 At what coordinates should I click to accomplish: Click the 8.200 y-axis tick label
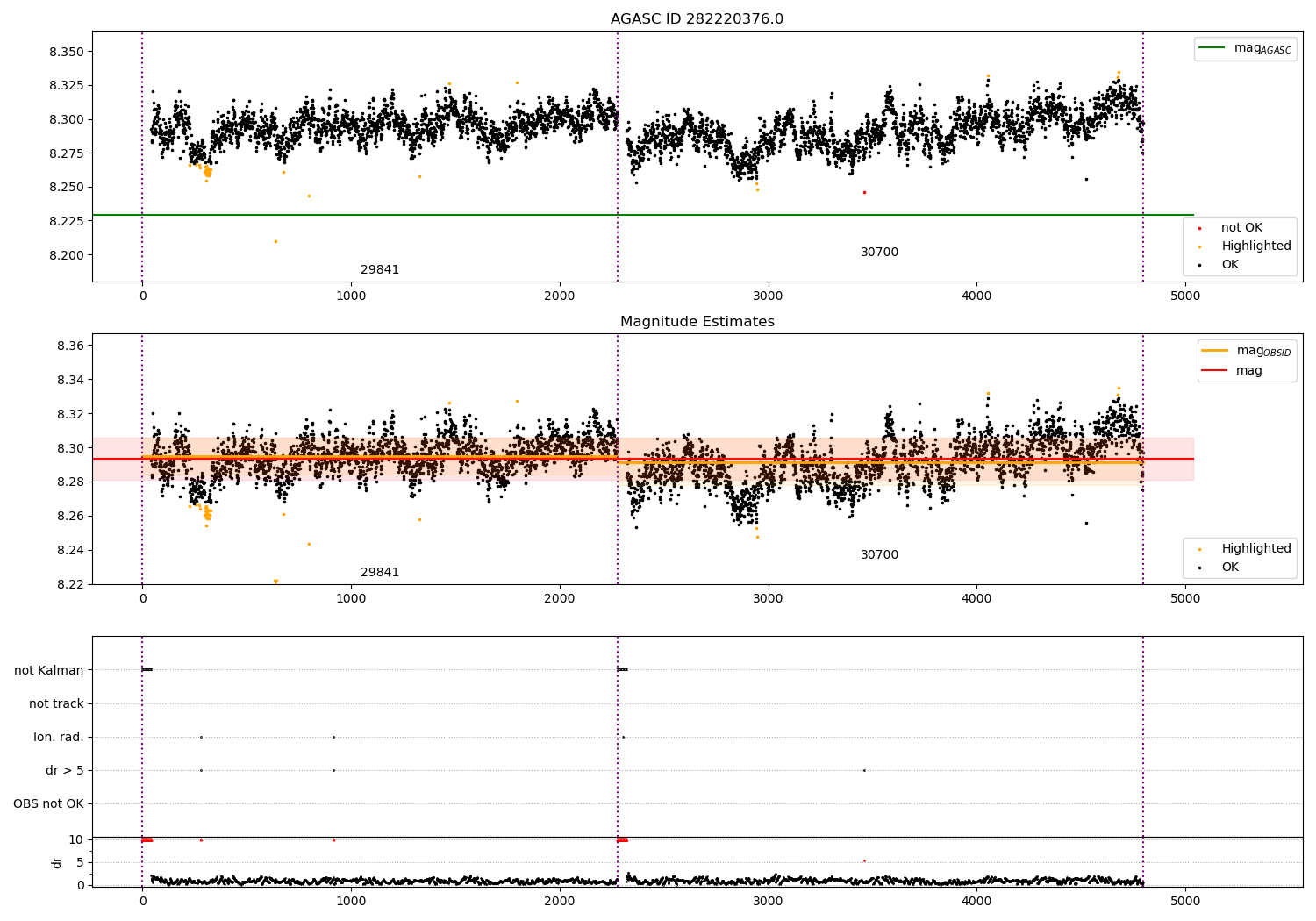[67, 255]
